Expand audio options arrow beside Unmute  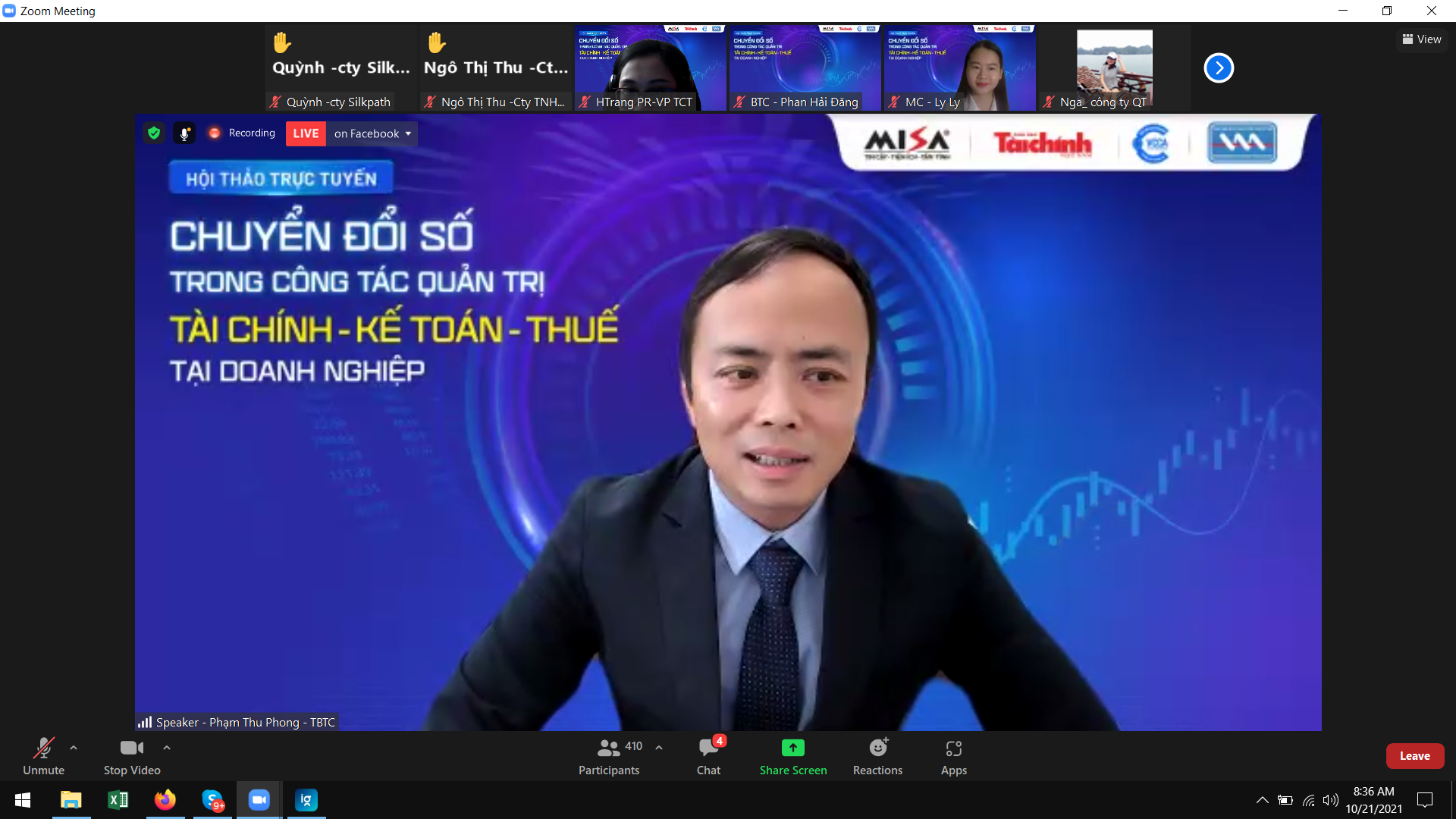tap(74, 748)
